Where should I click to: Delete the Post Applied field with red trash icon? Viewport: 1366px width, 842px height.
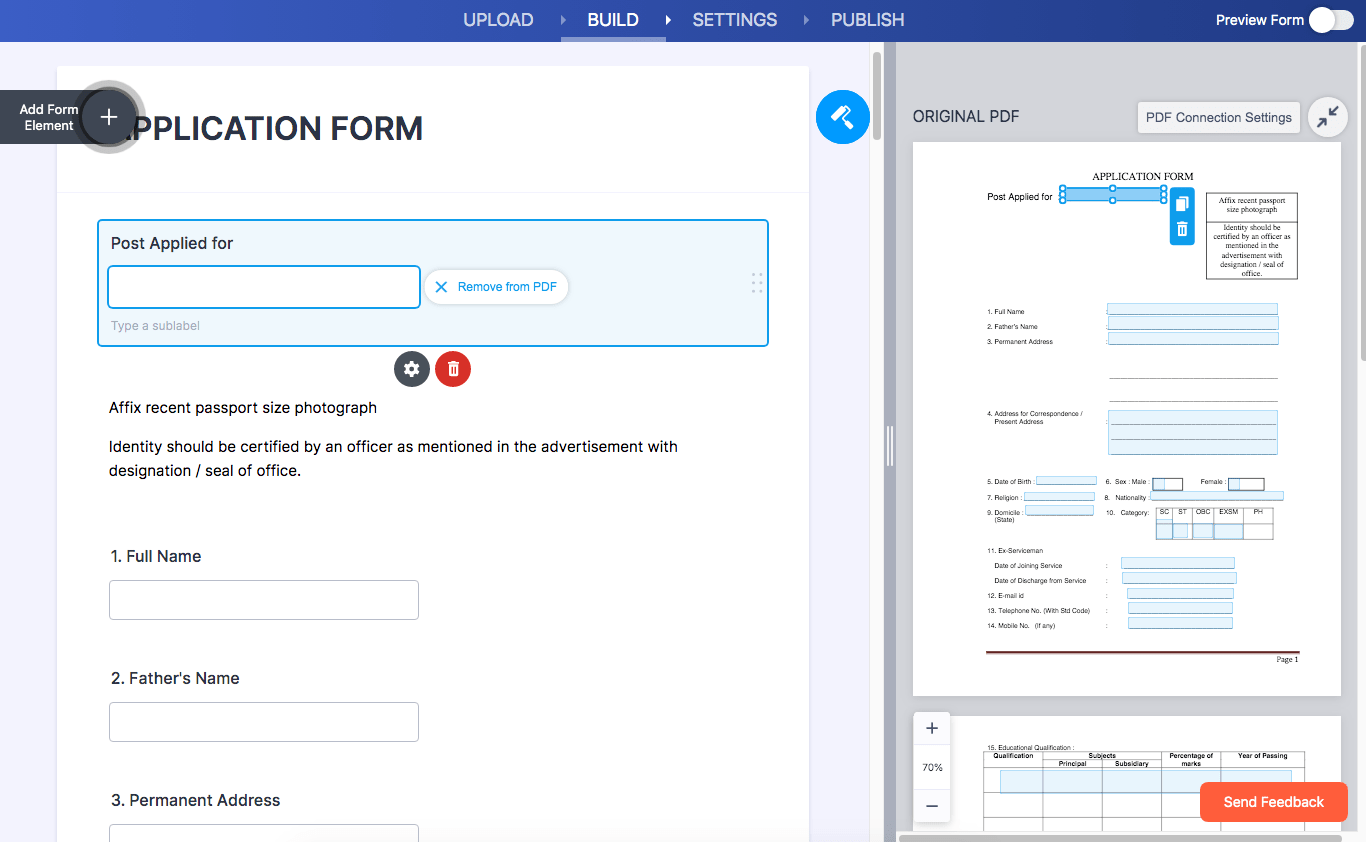[x=452, y=369]
